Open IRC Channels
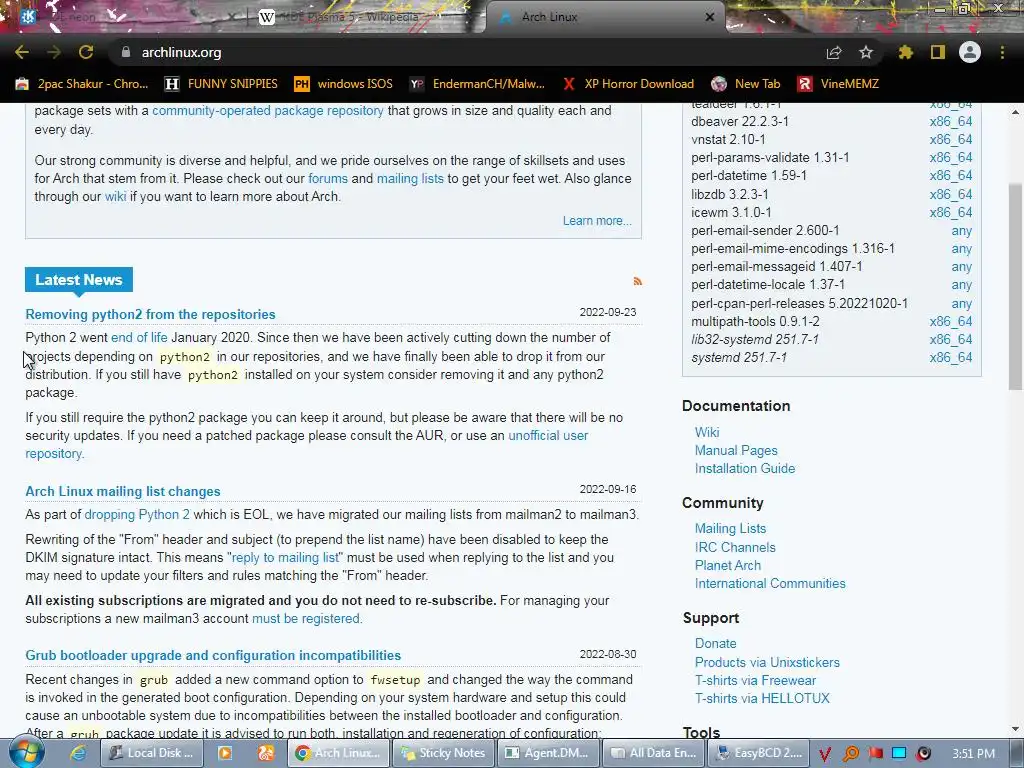The width and height of the screenshot is (1024, 768). point(735,547)
